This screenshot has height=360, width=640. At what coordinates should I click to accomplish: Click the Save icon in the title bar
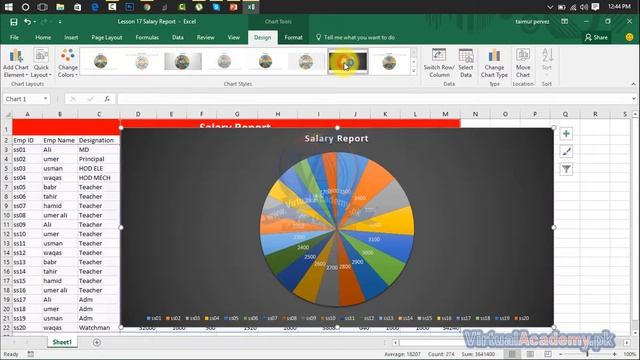coord(13,22)
